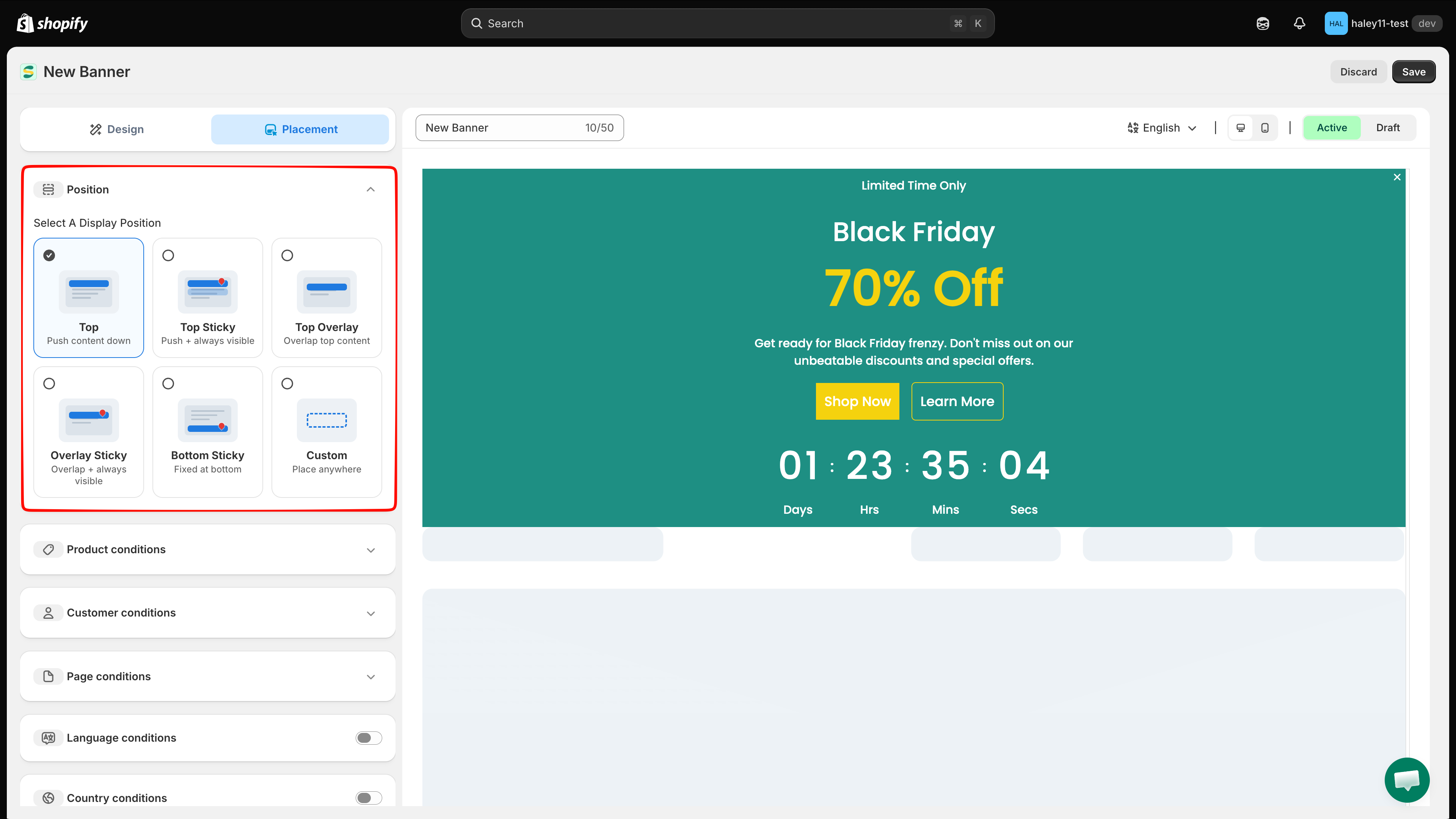This screenshot has height=819, width=1456.
Task: Click the top Search bar
Action: (x=728, y=23)
